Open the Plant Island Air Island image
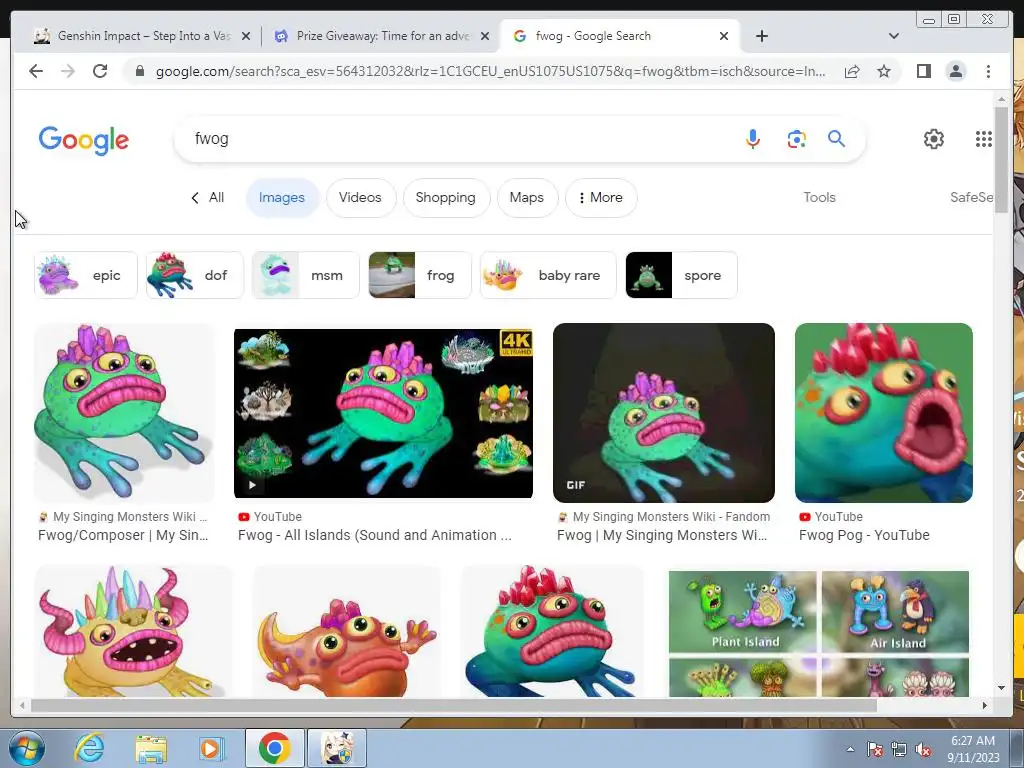This screenshot has height=768, width=1024. click(819, 633)
